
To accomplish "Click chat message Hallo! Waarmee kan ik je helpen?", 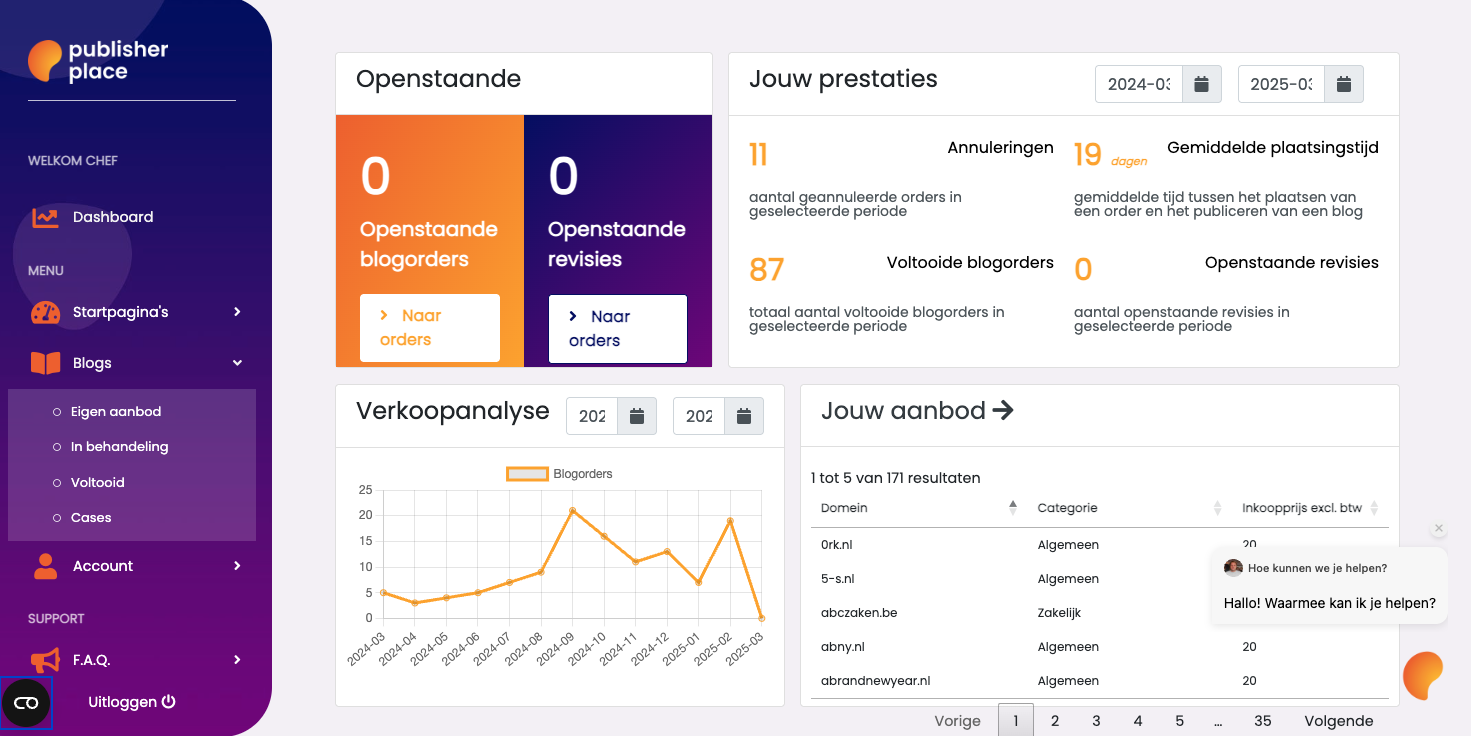I will pos(1330,603).
